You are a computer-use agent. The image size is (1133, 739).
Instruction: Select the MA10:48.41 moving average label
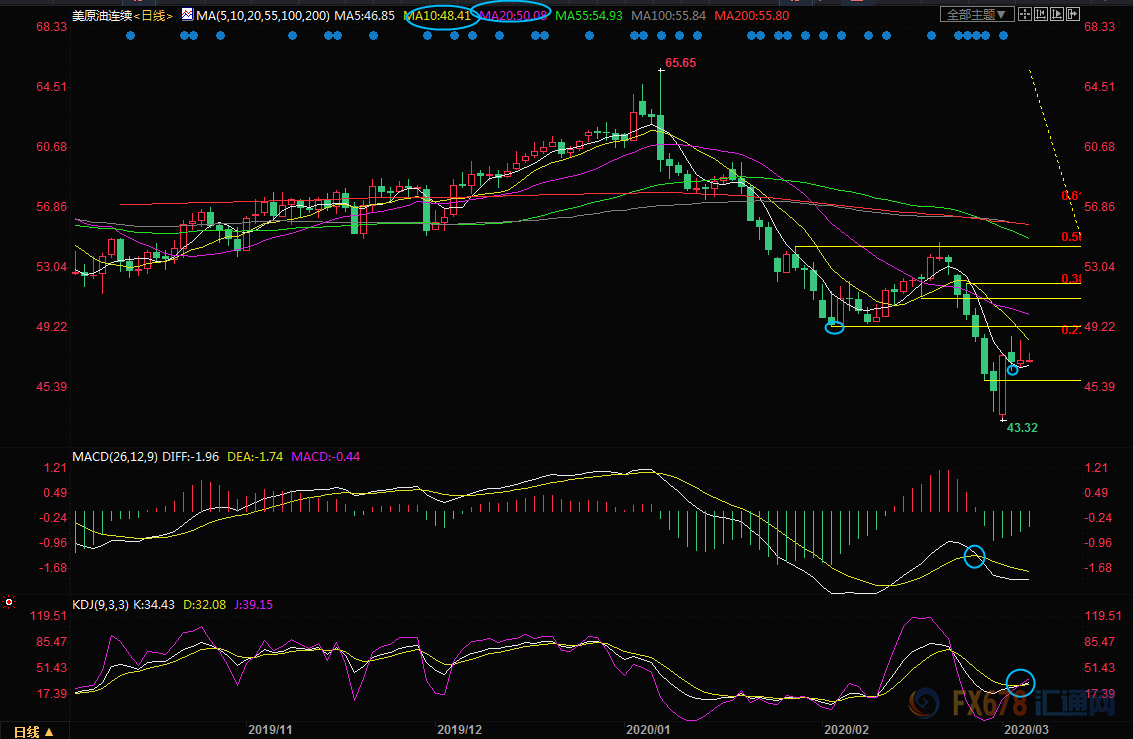(436, 16)
